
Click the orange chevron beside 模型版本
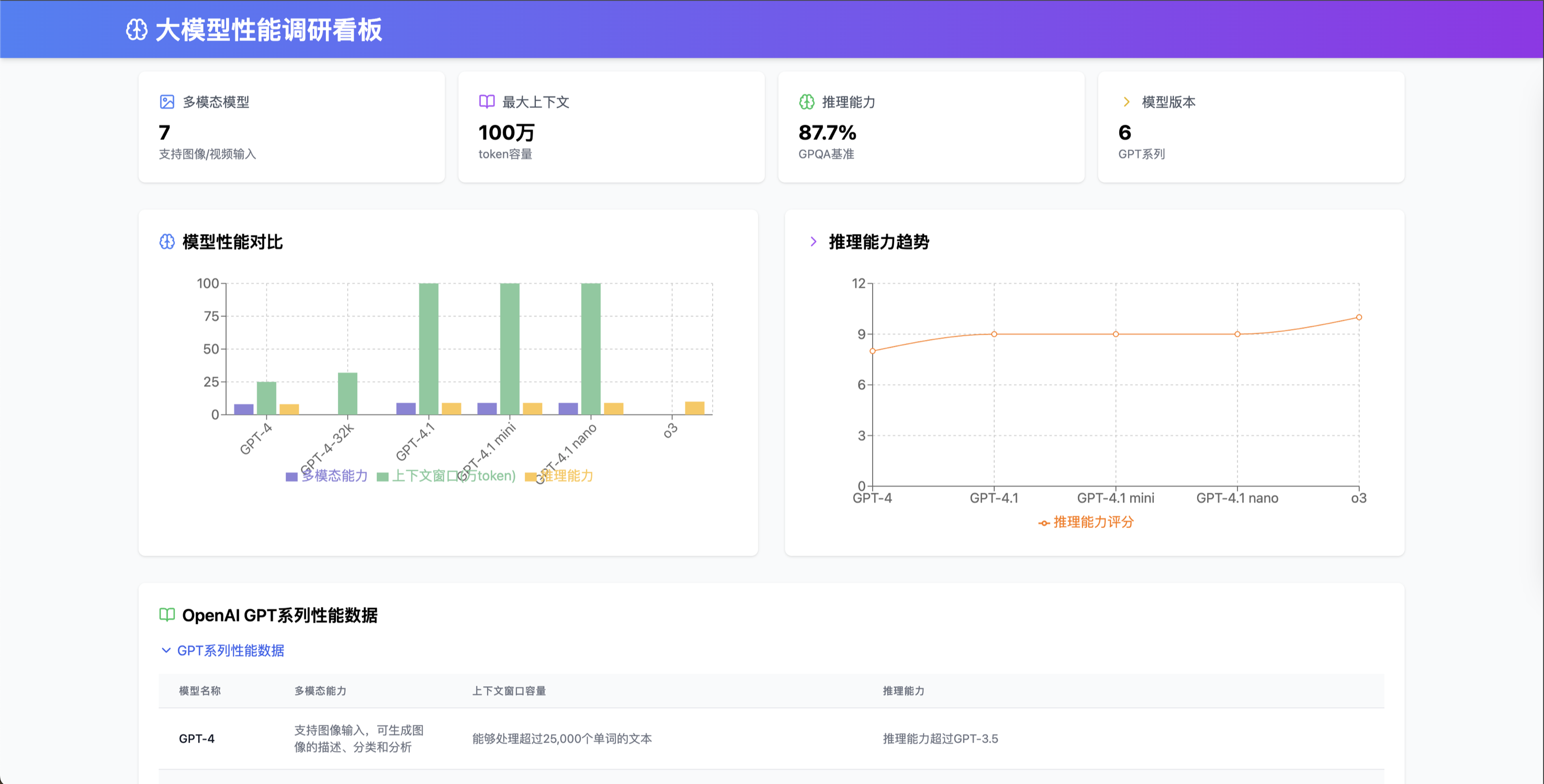coord(1126,102)
